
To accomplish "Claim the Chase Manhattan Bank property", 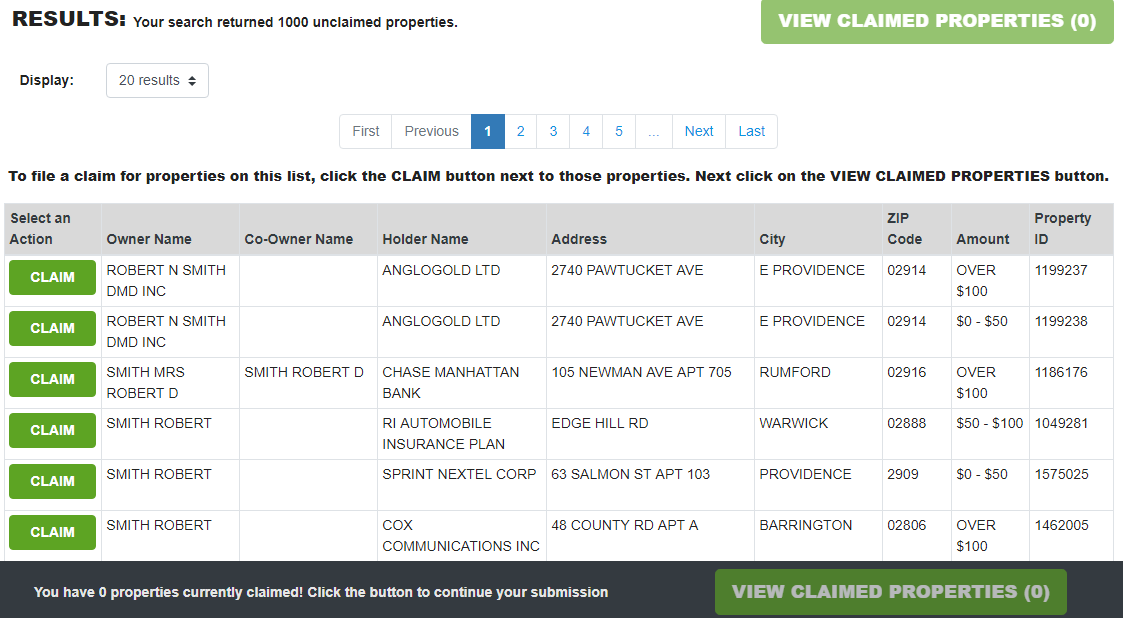I will point(52,379).
